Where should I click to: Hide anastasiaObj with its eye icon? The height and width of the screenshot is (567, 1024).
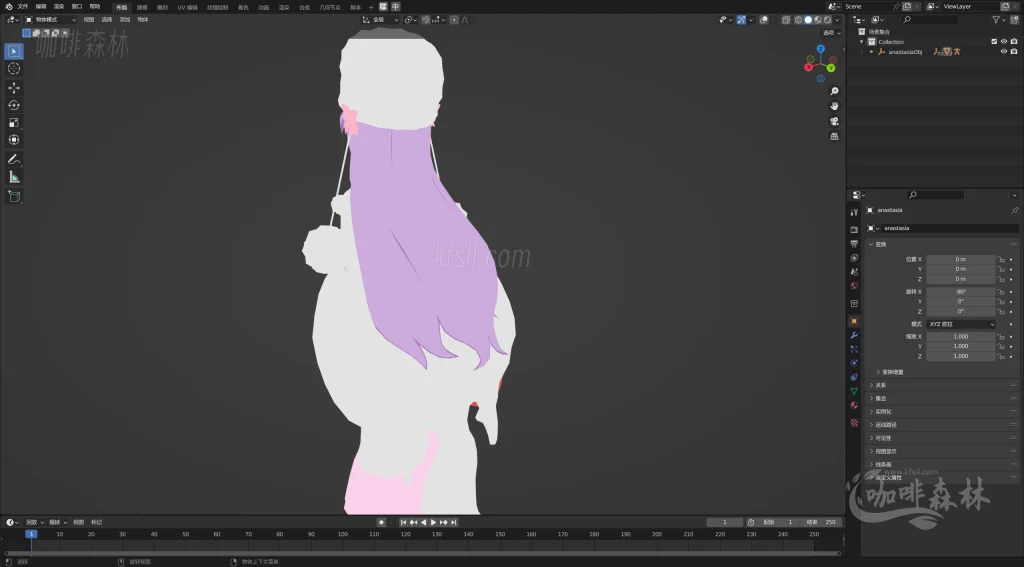[x=1004, y=52]
